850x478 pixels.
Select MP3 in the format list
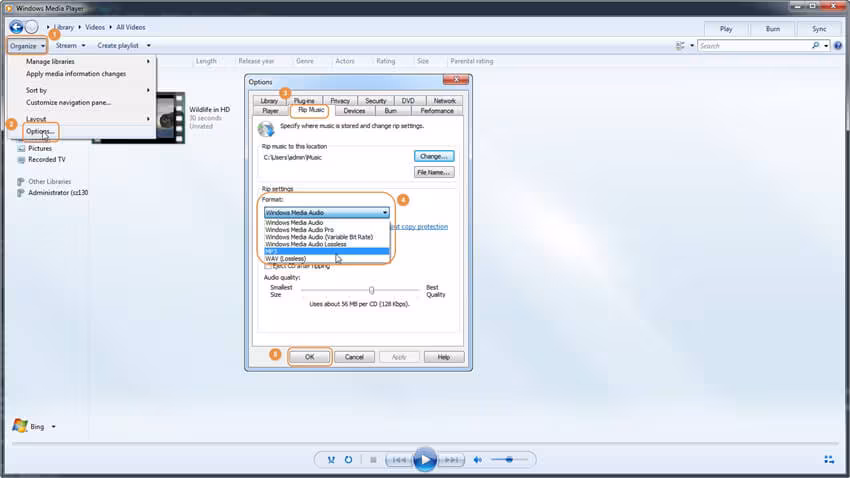tap(326, 251)
